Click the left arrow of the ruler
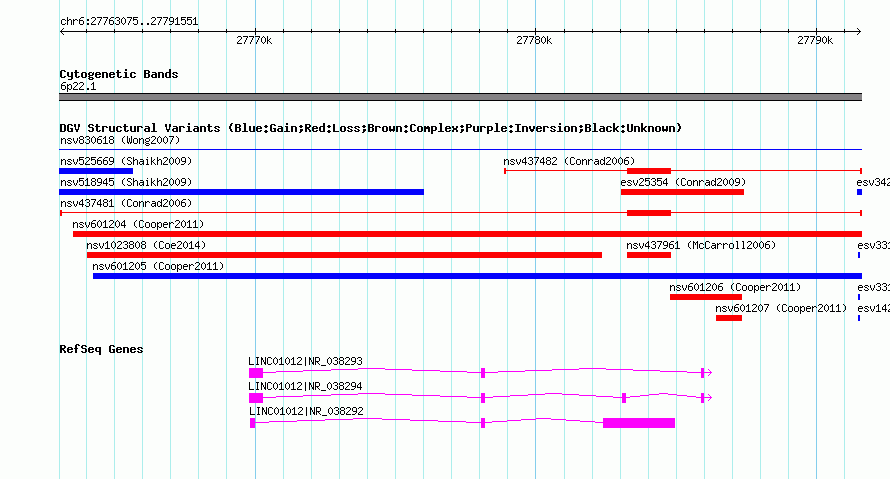This screenshot has width=890, height=479. tap(62, 31)
